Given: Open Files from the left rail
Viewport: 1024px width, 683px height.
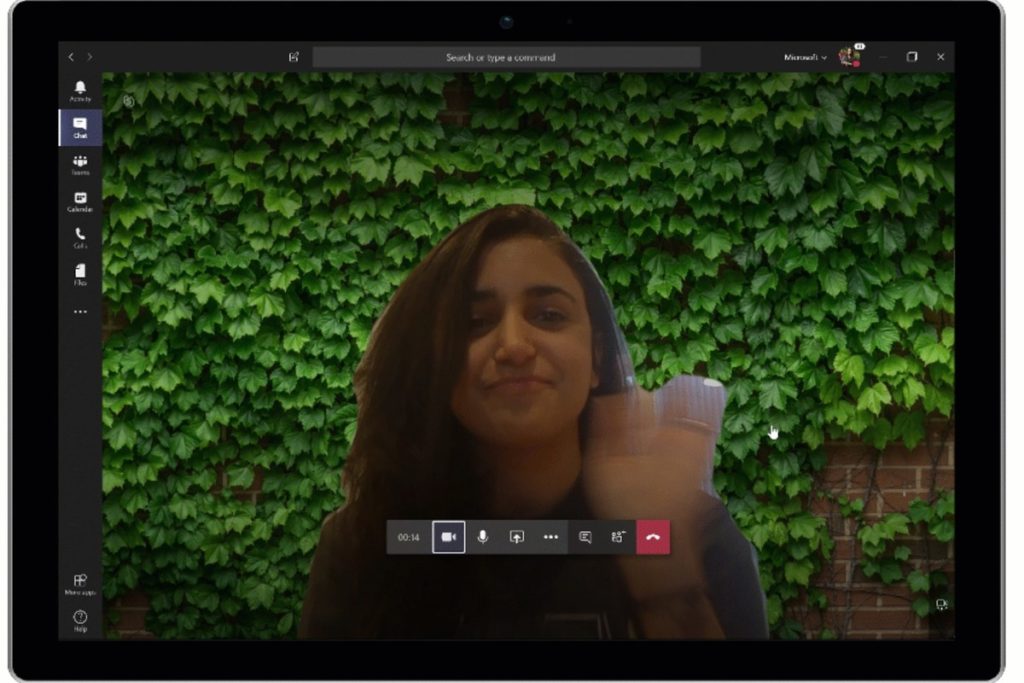Looking at the screenshot, I should [x=80, y=274].
